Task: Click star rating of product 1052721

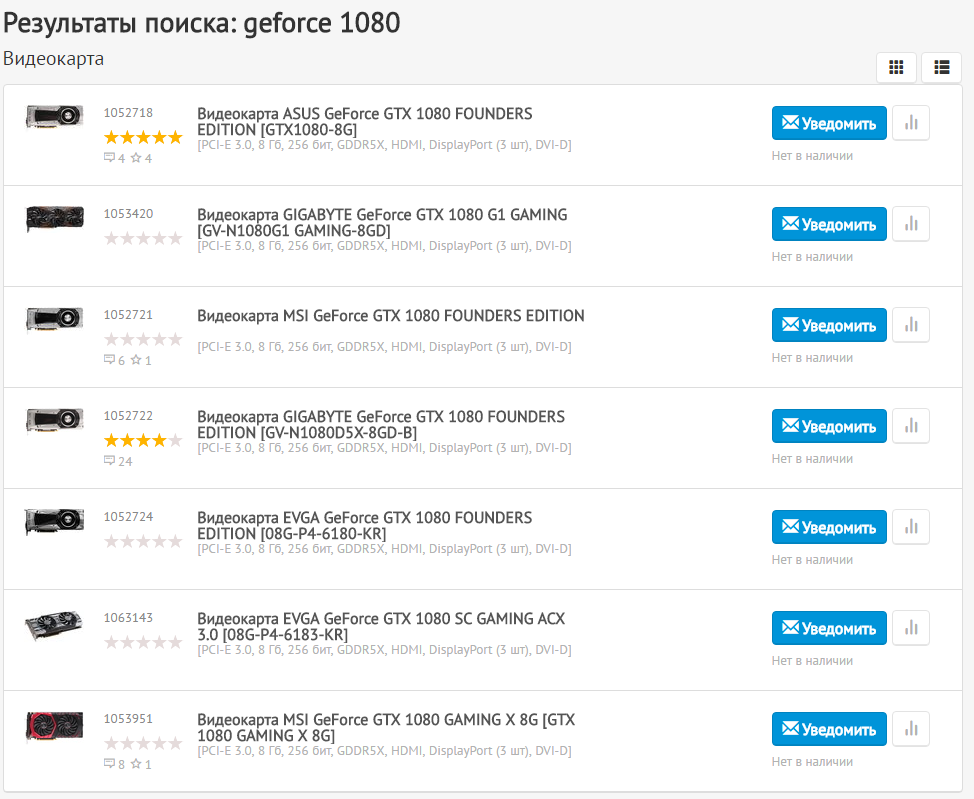Action: (143, 339)
